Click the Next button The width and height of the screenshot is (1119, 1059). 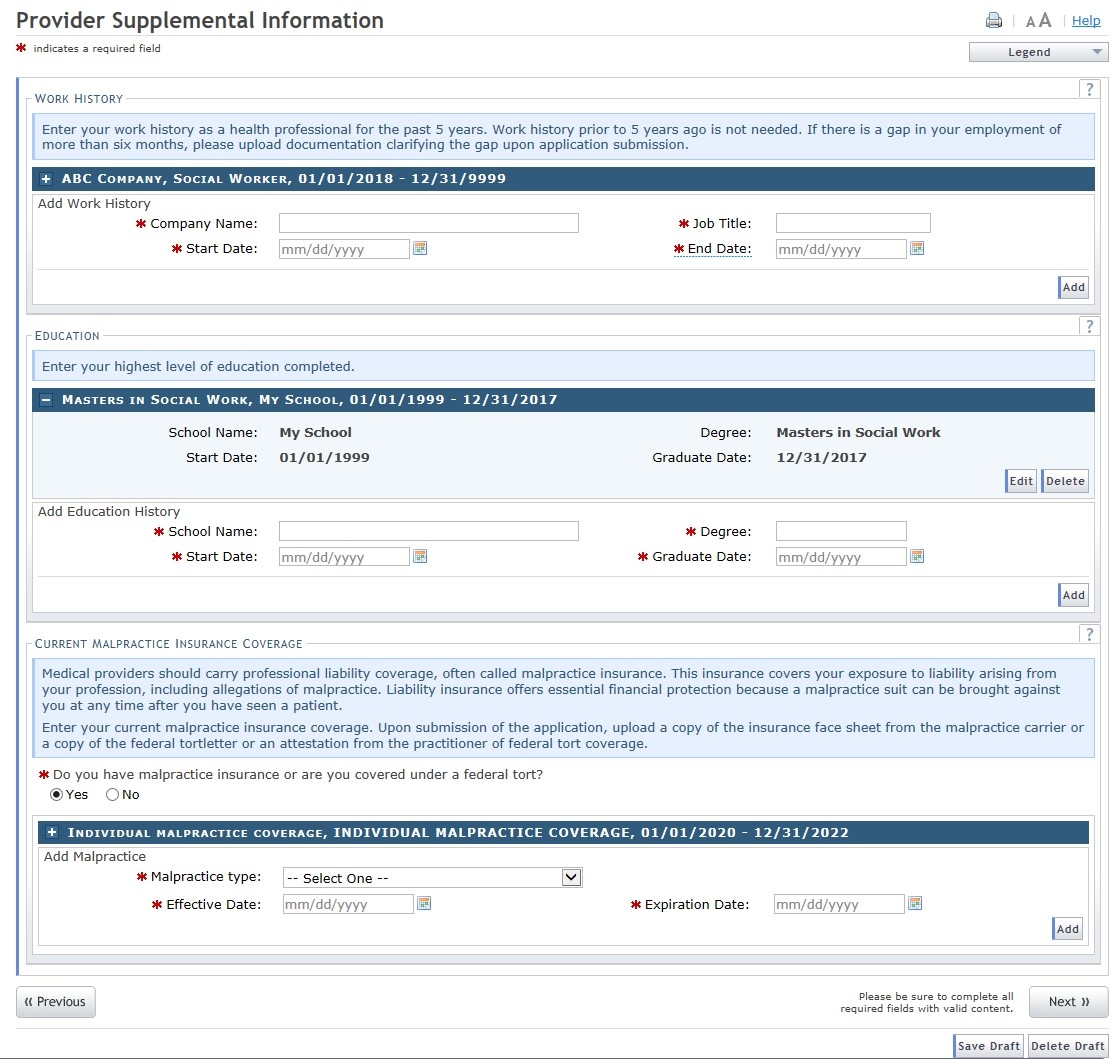(1068, 1002)
